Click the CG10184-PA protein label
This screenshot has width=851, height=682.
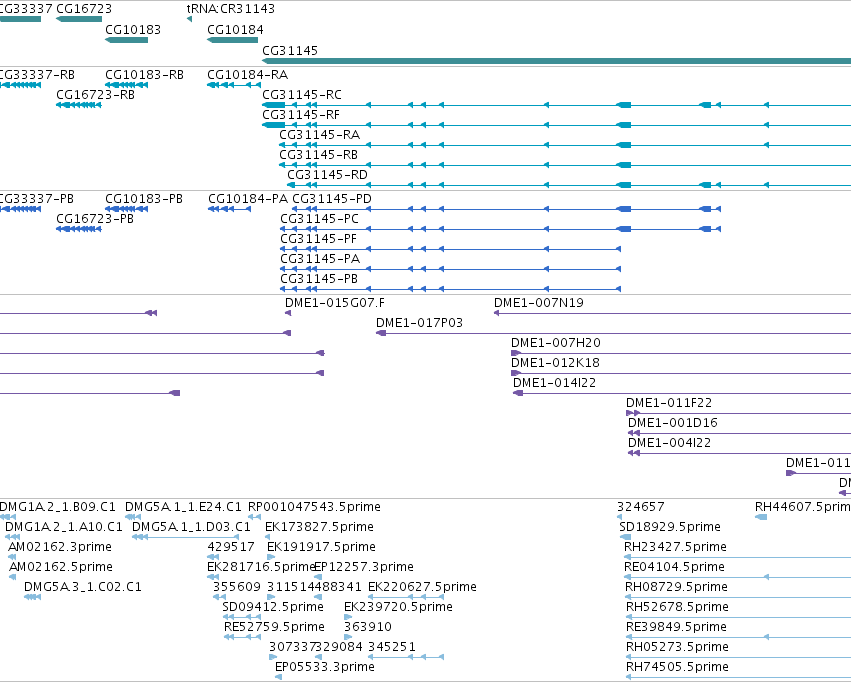coord(248,199)
